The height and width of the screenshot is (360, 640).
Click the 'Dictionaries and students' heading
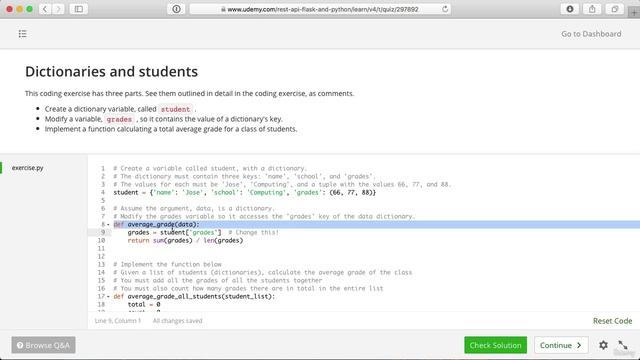coord(111,71)
